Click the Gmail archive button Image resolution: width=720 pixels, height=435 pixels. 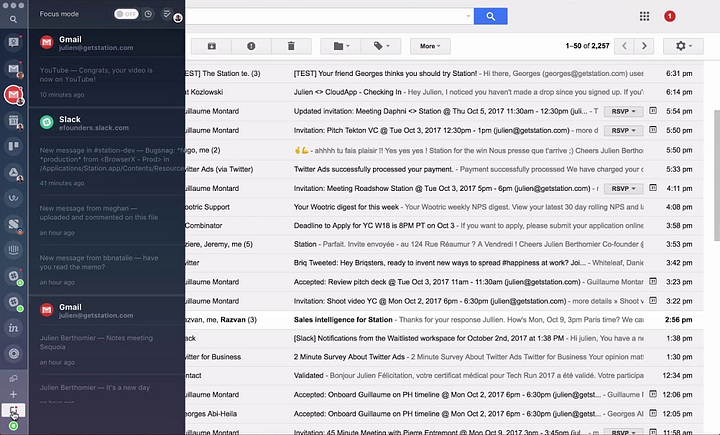click(x=211, y=46)
